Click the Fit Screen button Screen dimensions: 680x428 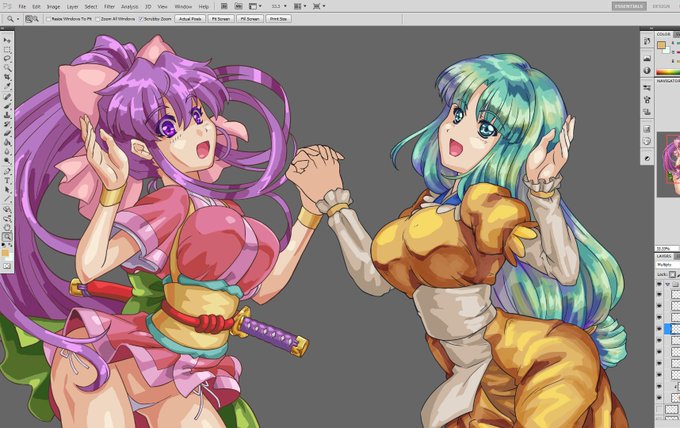221,19
